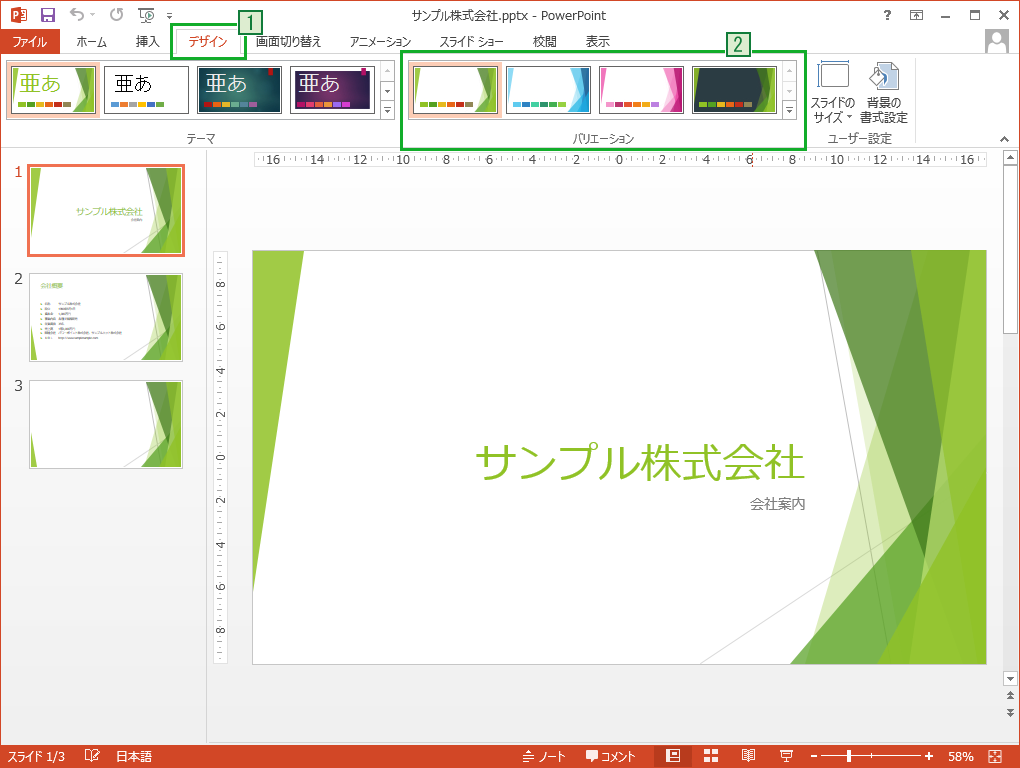Screen dimensions: 1020x768
Task: Switch to the アニメーション tab
Action: (380, 42)
